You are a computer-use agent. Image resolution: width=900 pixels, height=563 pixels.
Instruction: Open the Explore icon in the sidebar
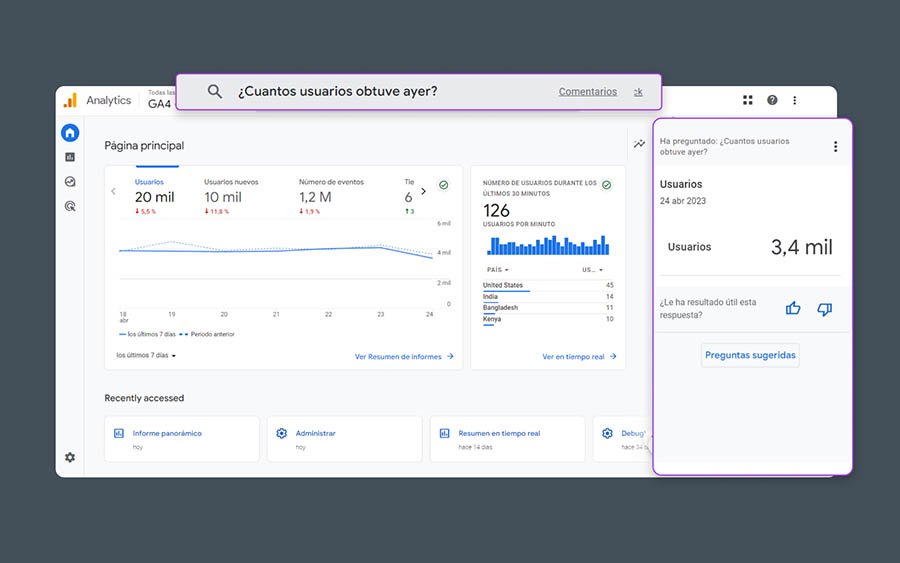[x=70, y=182]
